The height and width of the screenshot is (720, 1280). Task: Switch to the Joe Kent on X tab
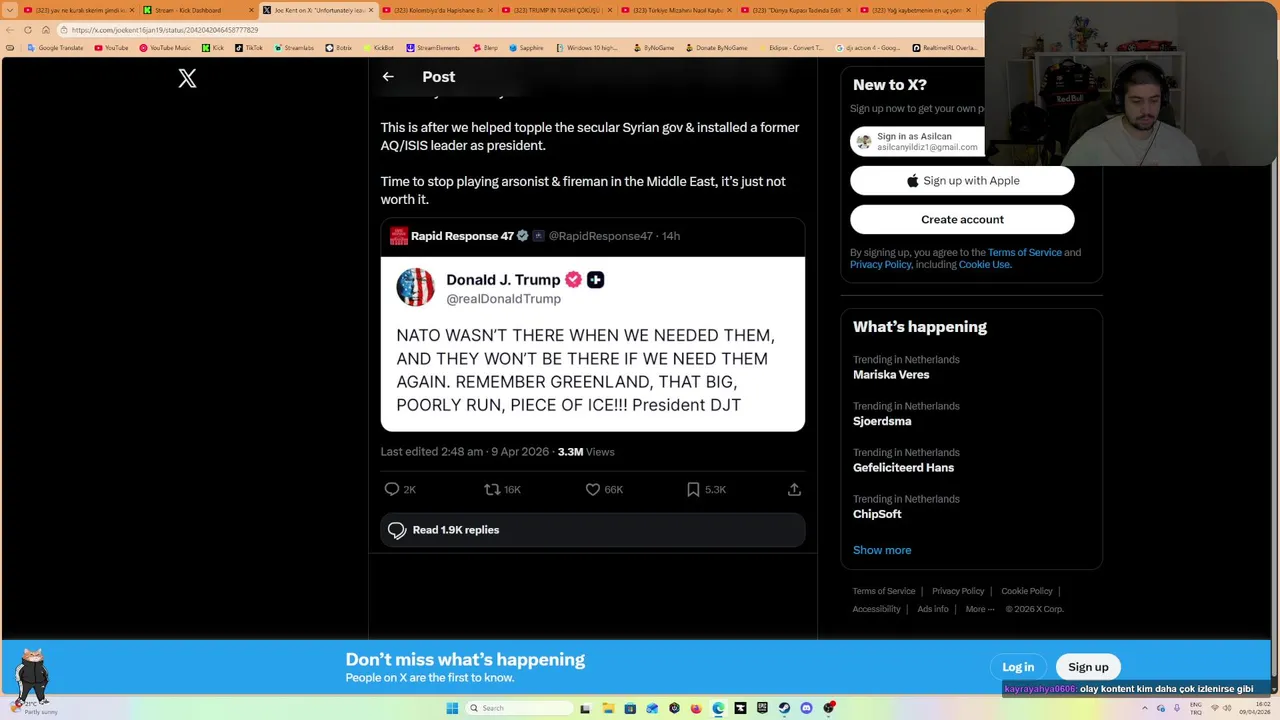pos(319,10)
